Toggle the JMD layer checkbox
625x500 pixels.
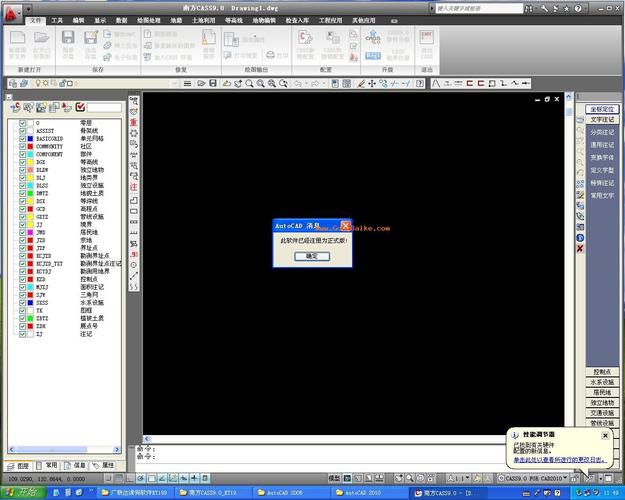(22, 232)
